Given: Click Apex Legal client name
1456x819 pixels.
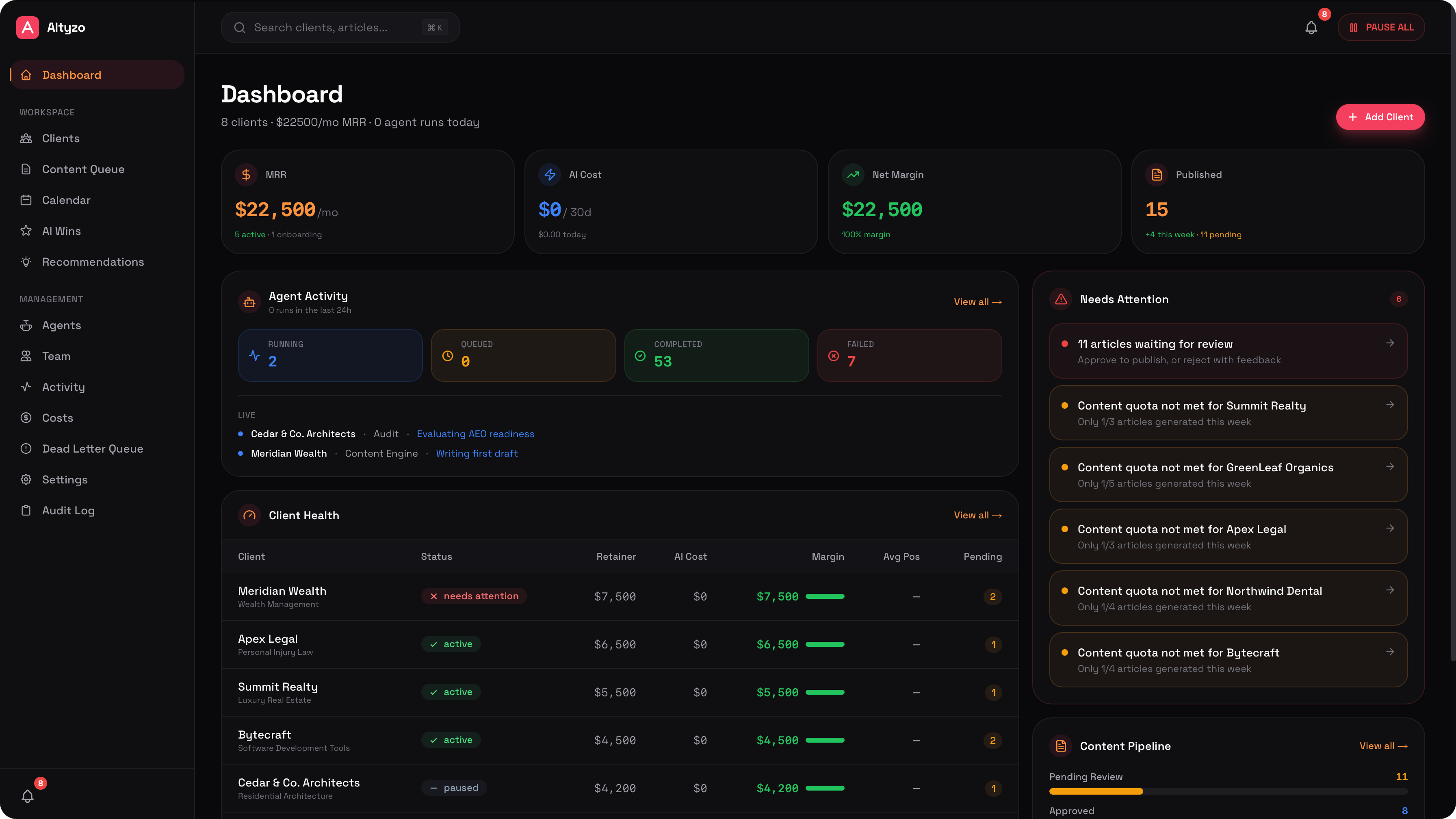Looking at the screenshot, I should click(x=267, y=639).
